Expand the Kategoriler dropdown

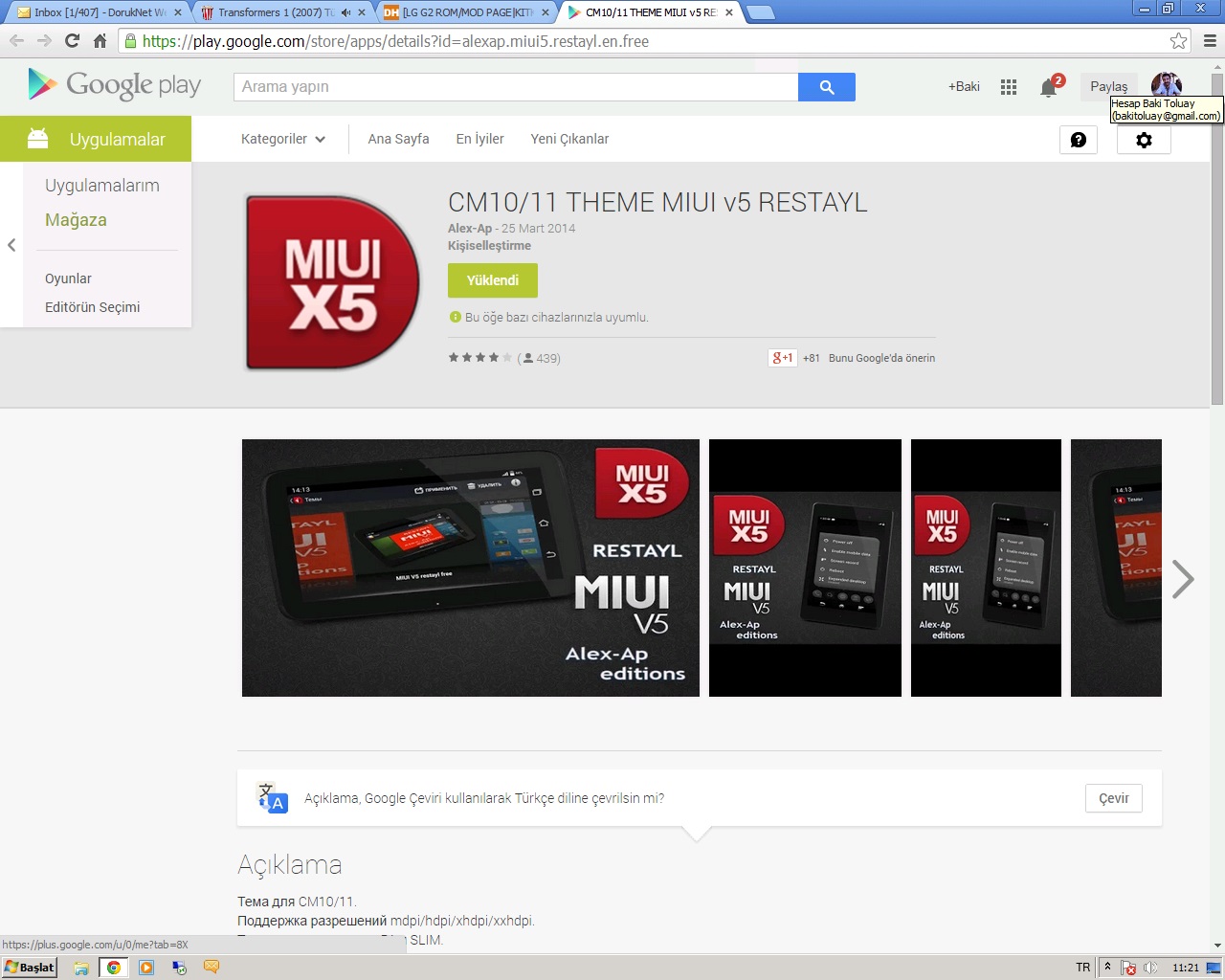pyautogui.click(x=283, y=139)
